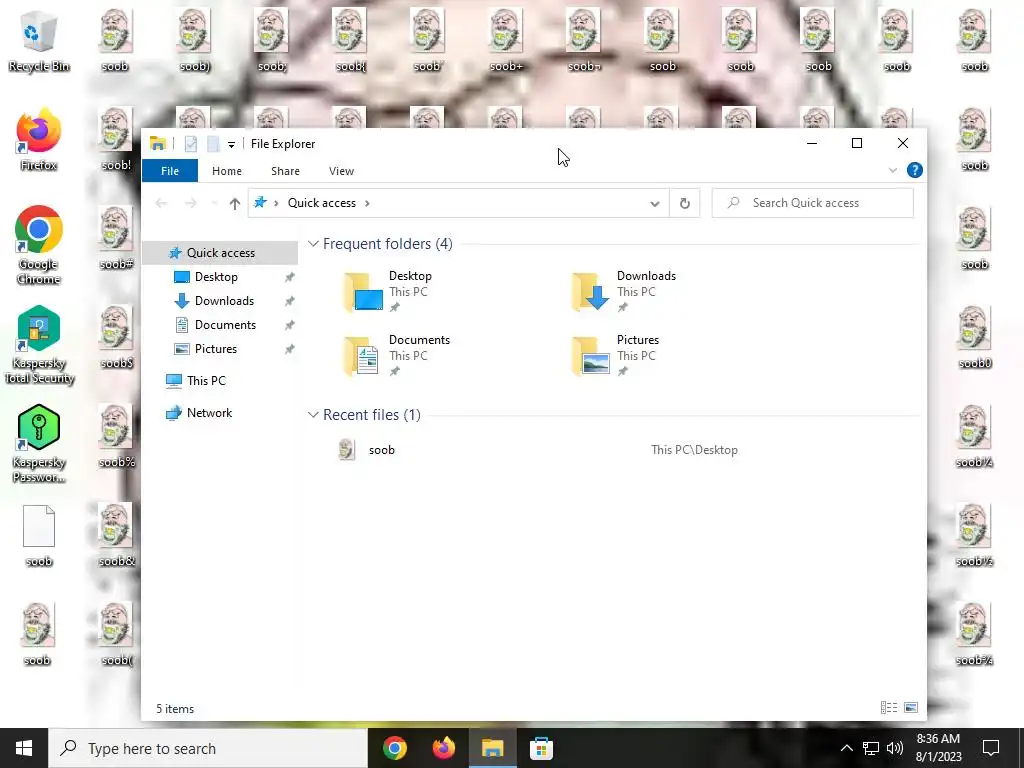This screenshot has width=1024, height=768.
Task: Select the soob+ desktop icon
Action: [x=506, y=40]
